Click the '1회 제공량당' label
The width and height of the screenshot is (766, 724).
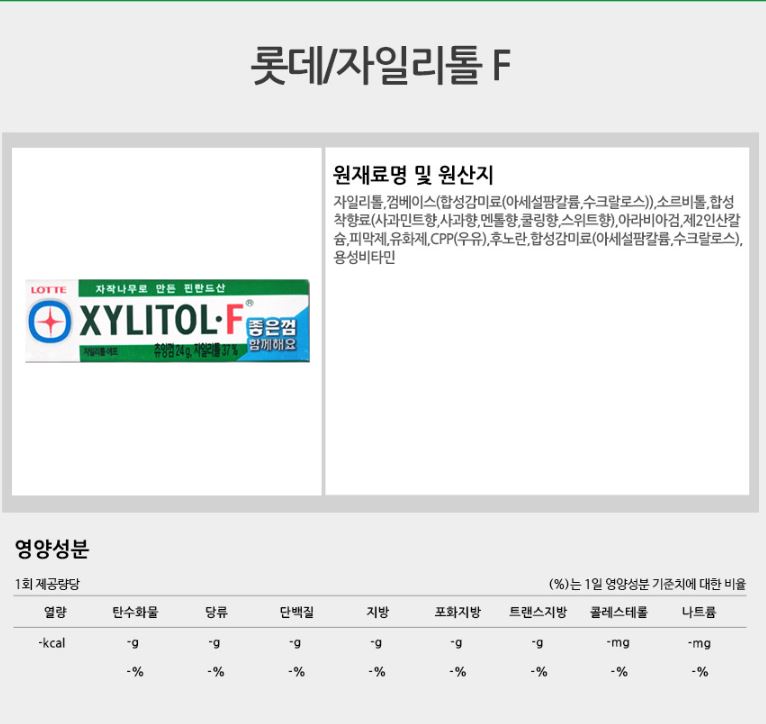click(47, 584)
